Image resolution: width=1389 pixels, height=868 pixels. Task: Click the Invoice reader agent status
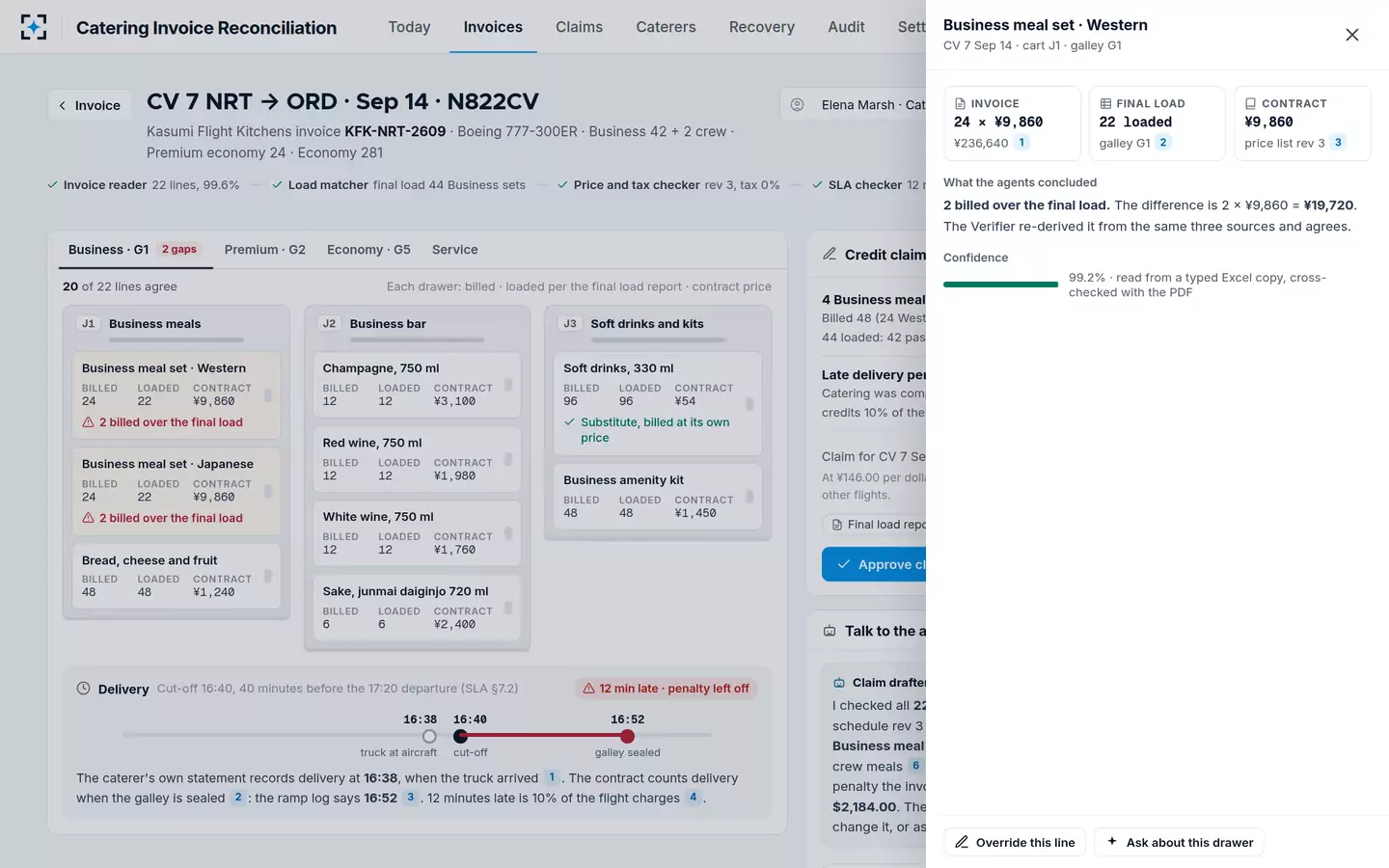(143, 185)
